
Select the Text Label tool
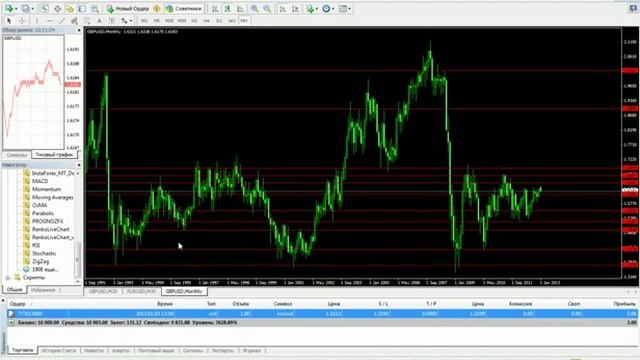112,20
